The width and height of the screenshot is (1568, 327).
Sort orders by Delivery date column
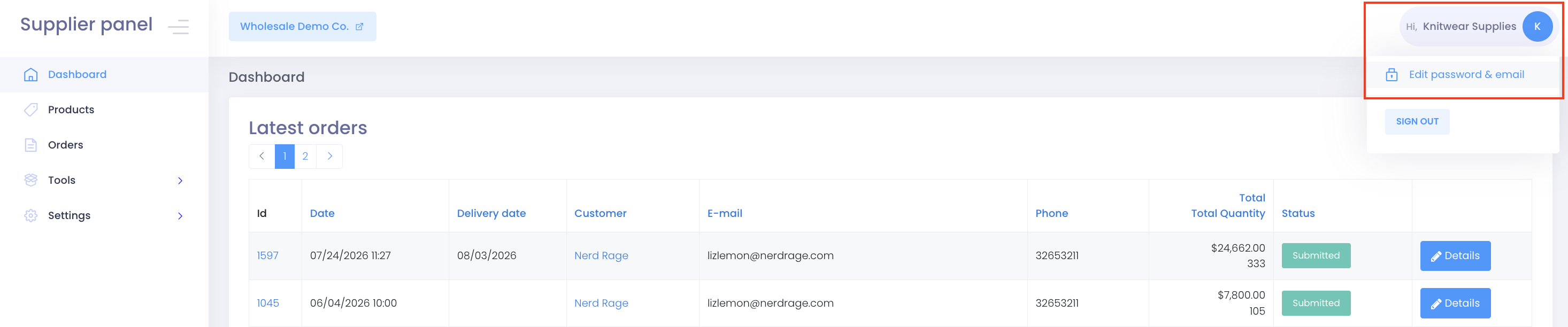(491, 213)
